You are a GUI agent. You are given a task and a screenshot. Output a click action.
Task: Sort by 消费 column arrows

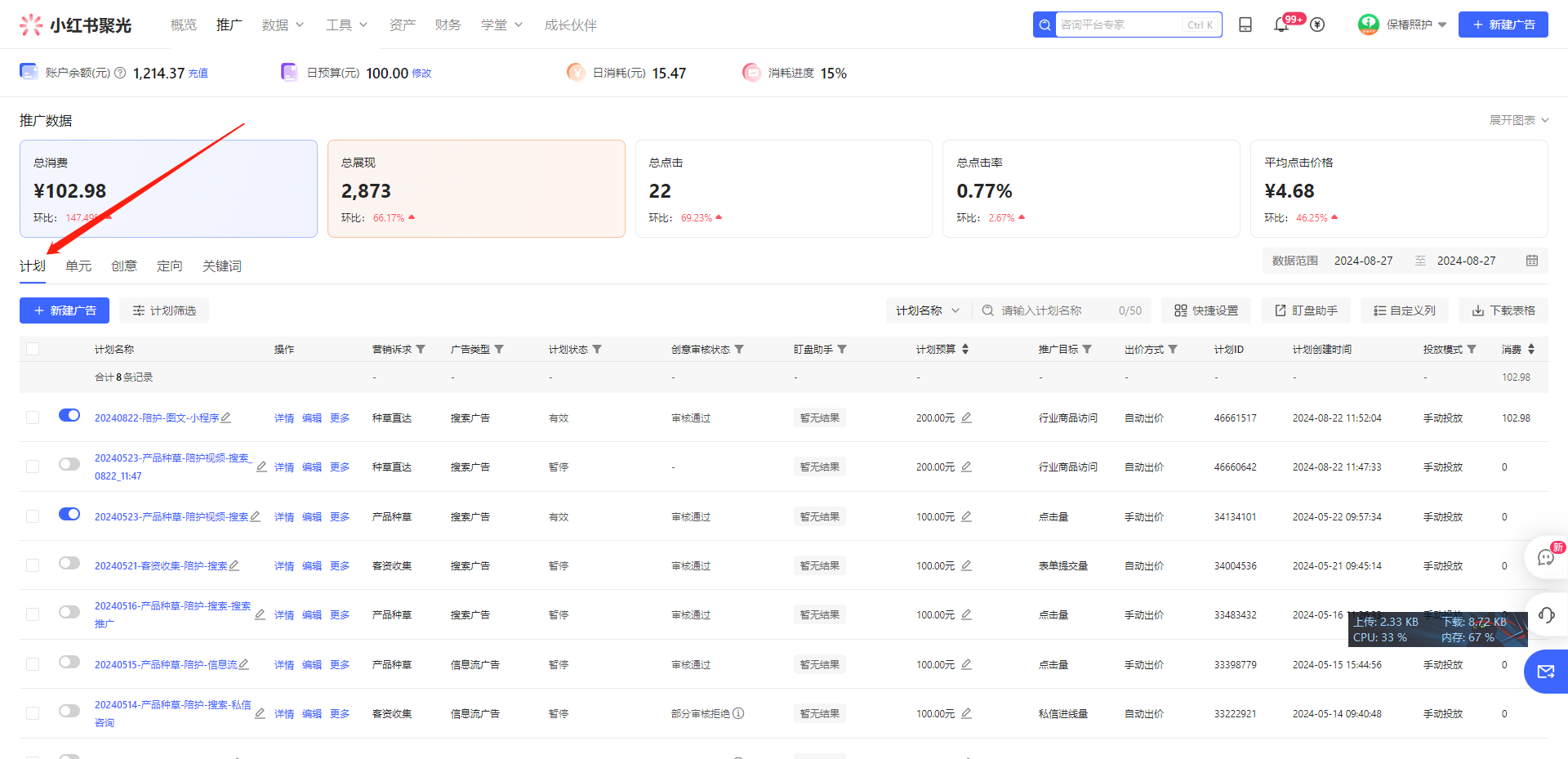click(1531, 349)
